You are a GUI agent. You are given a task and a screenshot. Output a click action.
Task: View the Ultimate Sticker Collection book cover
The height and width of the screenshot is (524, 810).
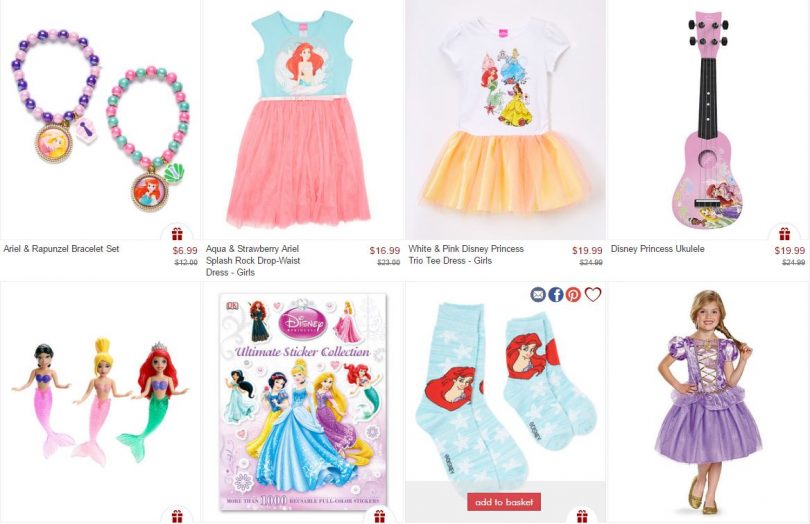(303, 402)
